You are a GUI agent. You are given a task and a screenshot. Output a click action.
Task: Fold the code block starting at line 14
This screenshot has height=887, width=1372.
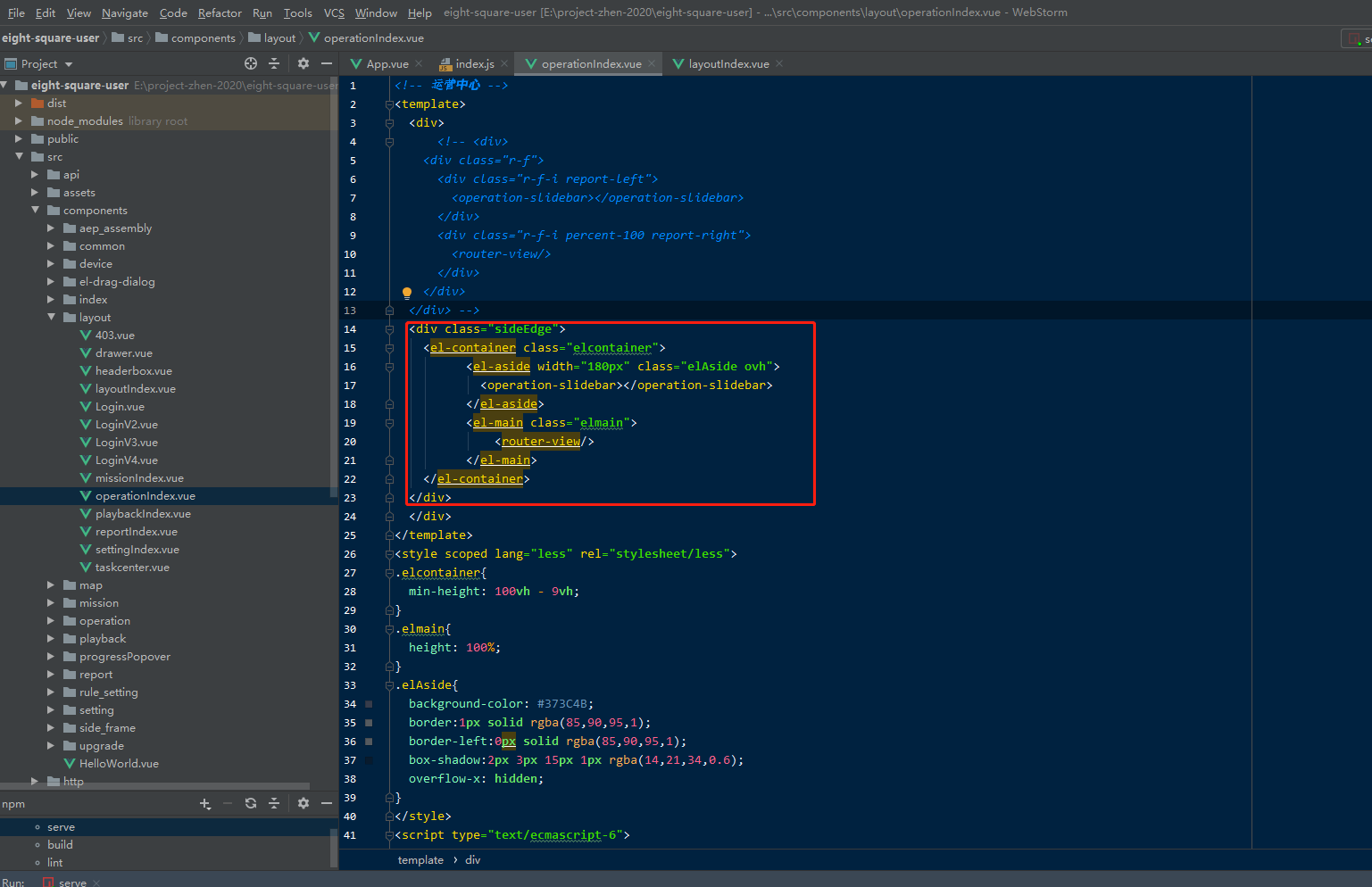coord(388,328)
